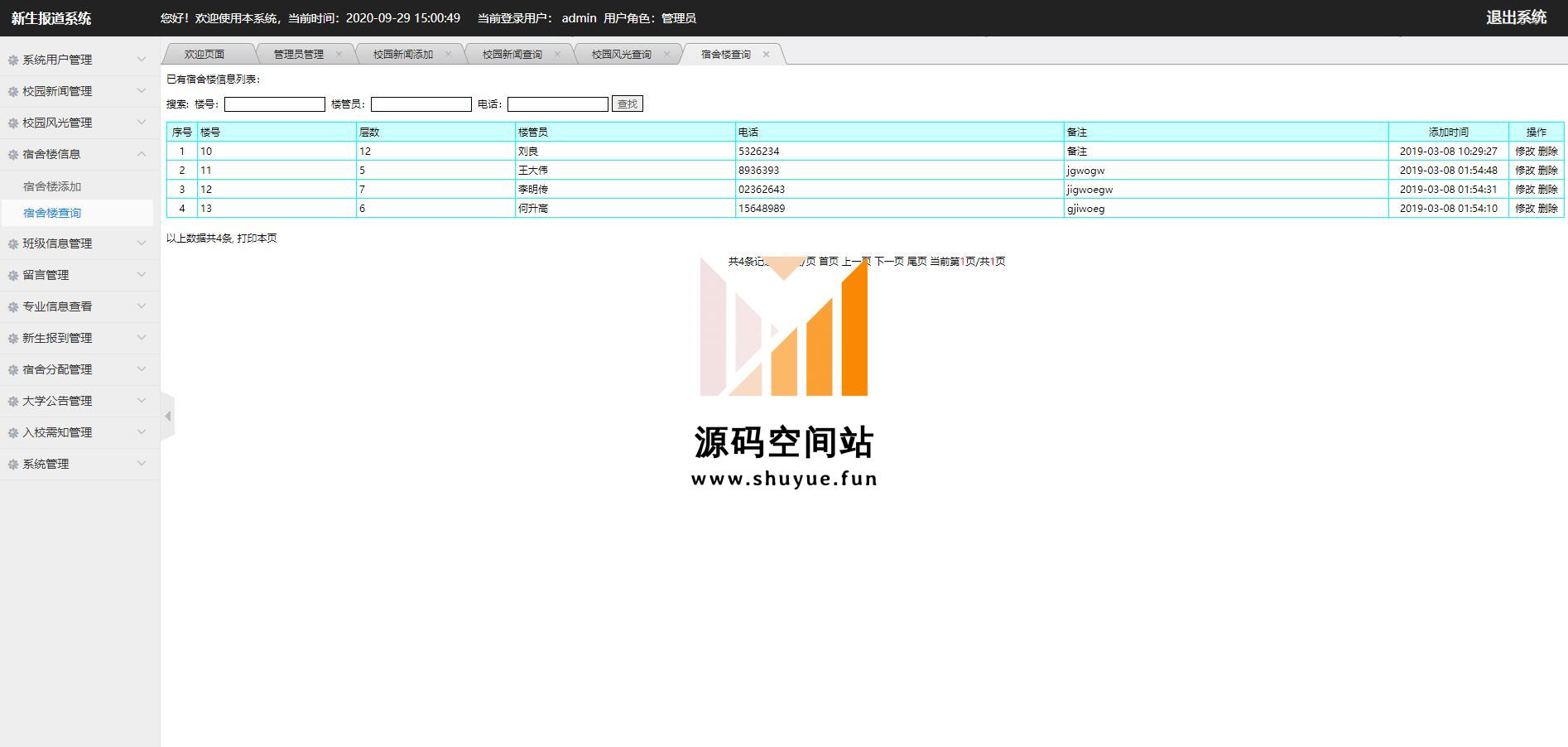Click 修改 for 何升高 row

(x=1525, y=208)
